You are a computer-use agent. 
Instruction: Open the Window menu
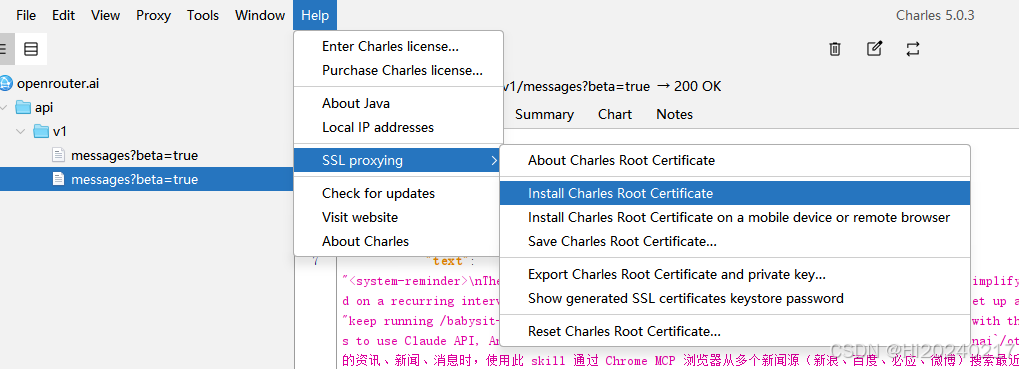tap(260, 15)
